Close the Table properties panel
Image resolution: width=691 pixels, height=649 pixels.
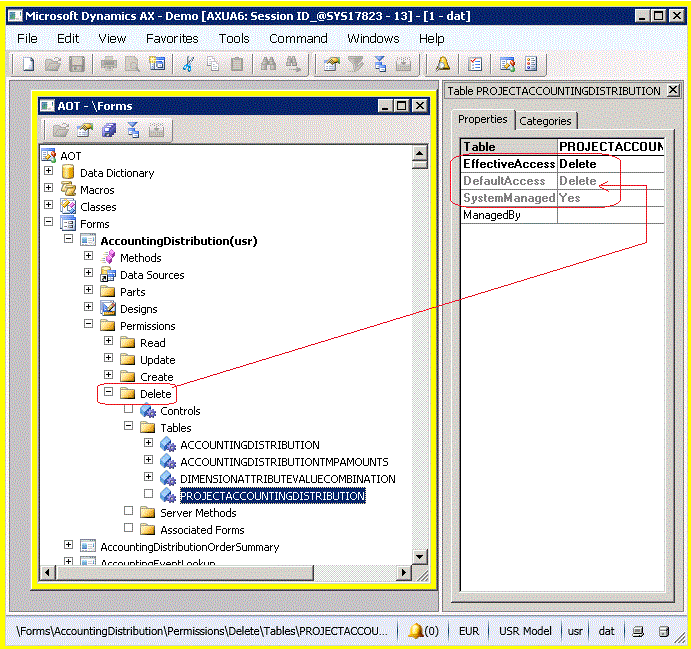coord(672,90)
